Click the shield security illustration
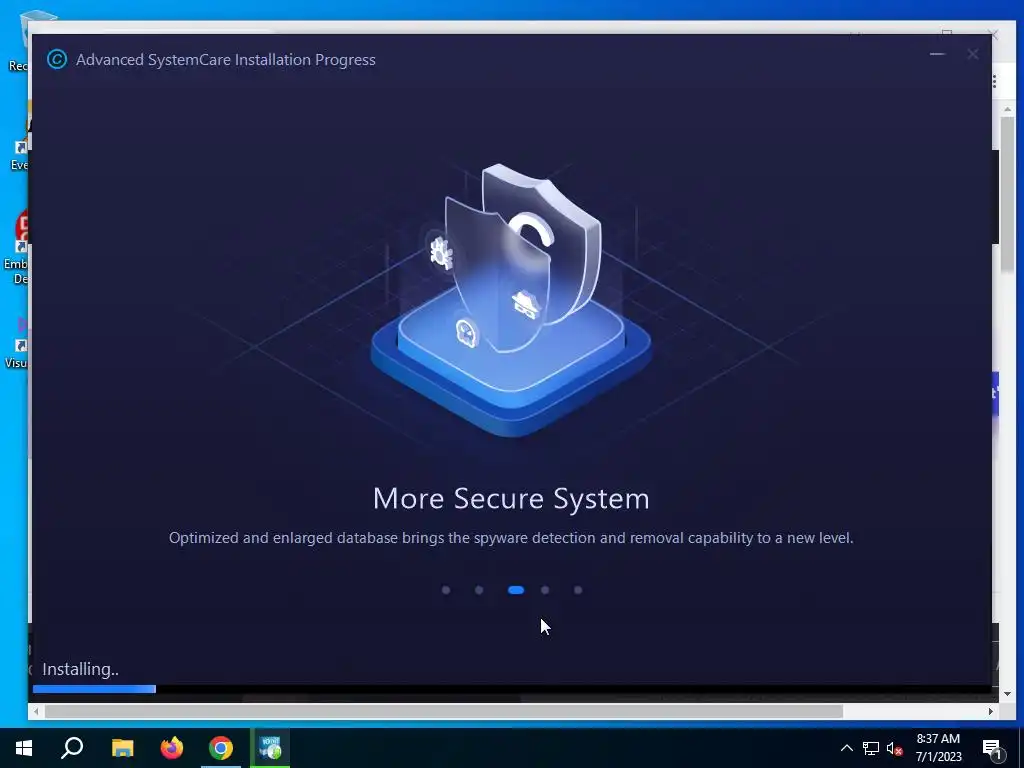1024x768 pixels. pos(511,300)
